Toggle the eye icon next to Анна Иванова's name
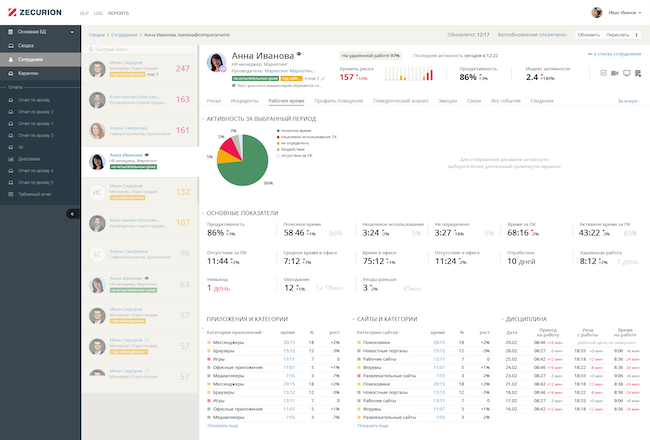 coord(300,56)
